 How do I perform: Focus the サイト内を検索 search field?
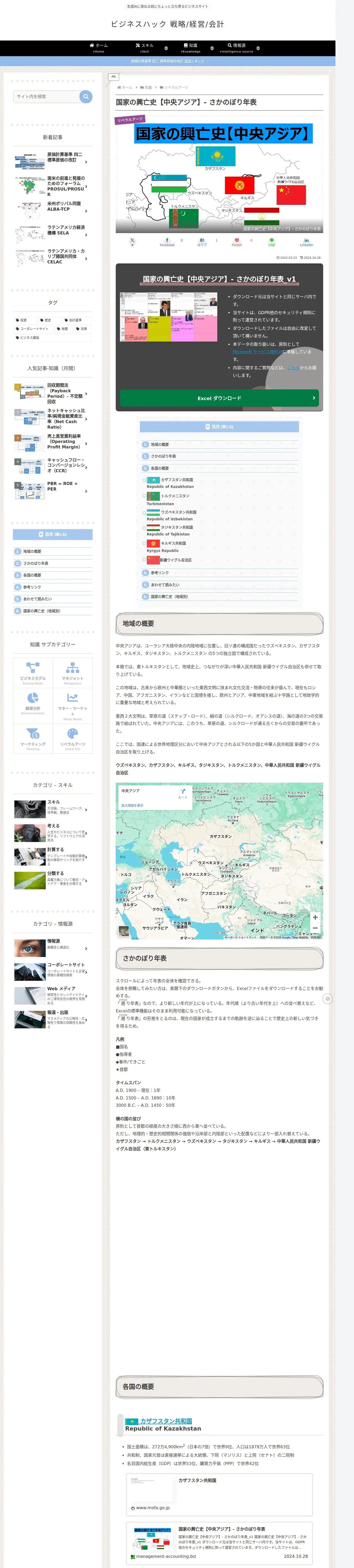[46, 96]
